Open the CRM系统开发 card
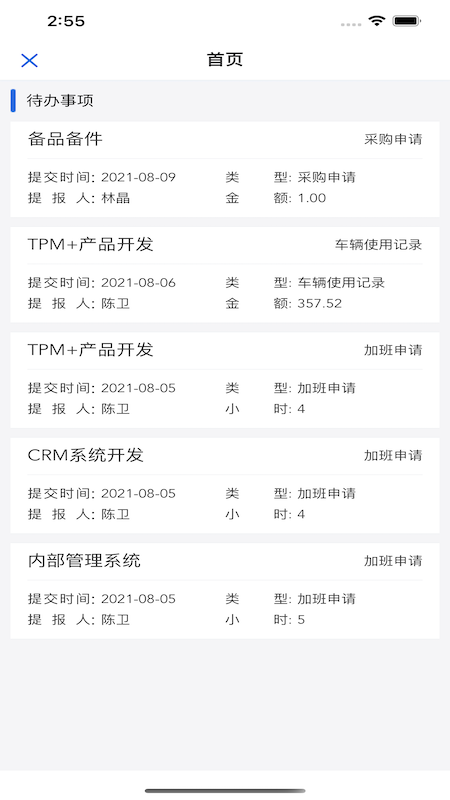 click(x=224, y=486)
